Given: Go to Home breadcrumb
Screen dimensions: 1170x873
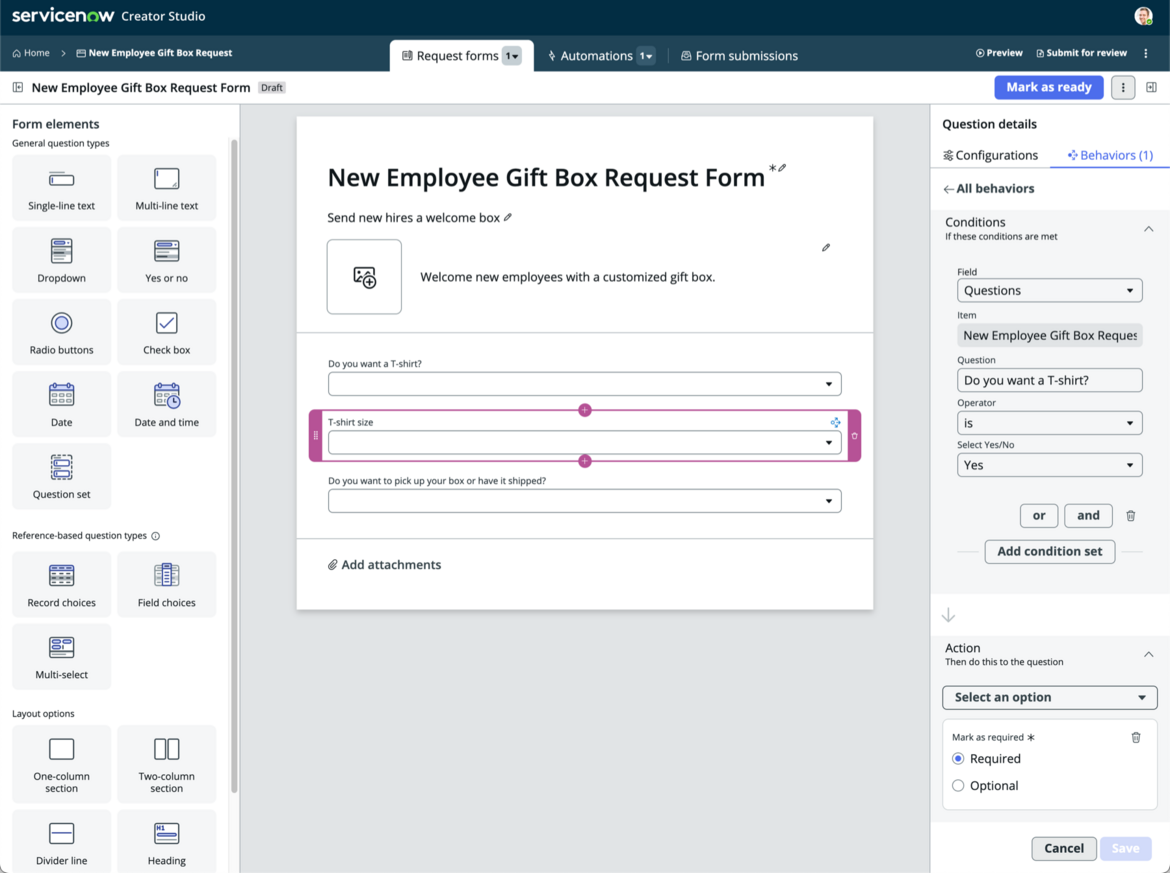Looking at the screenshot, I should [31, 53].
